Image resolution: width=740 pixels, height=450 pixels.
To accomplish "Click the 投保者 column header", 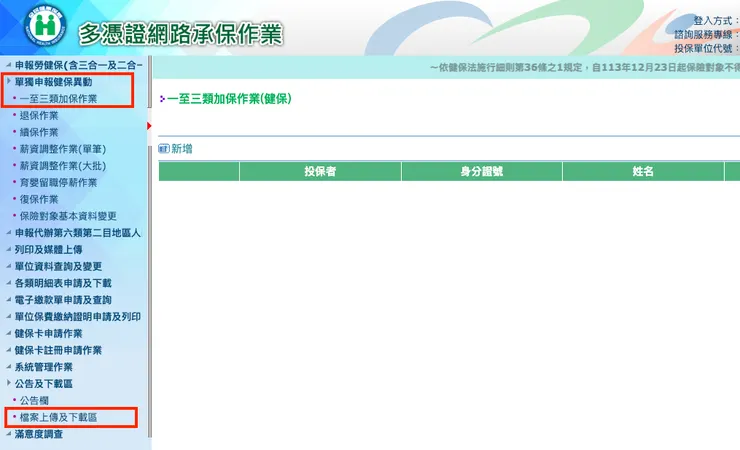I will pyautogui.click(x=320, y=171).
